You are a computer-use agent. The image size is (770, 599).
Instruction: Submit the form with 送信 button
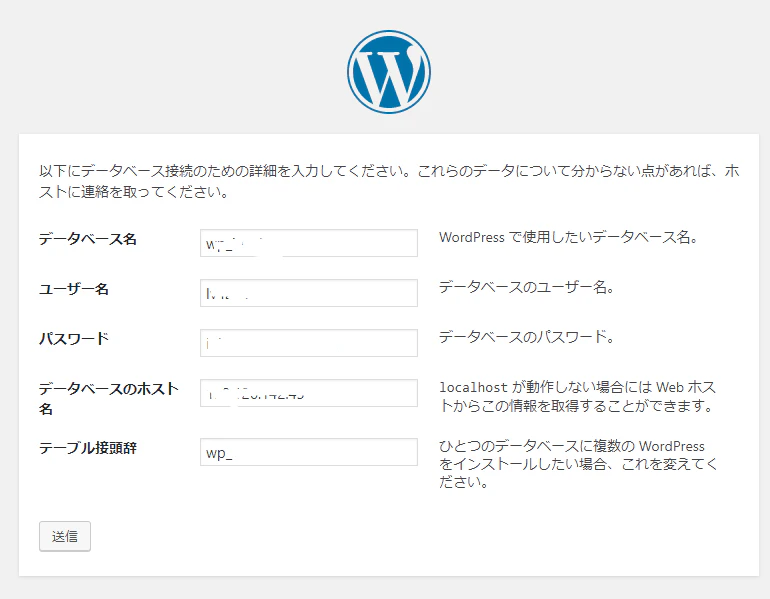click(x=65, y=536)
